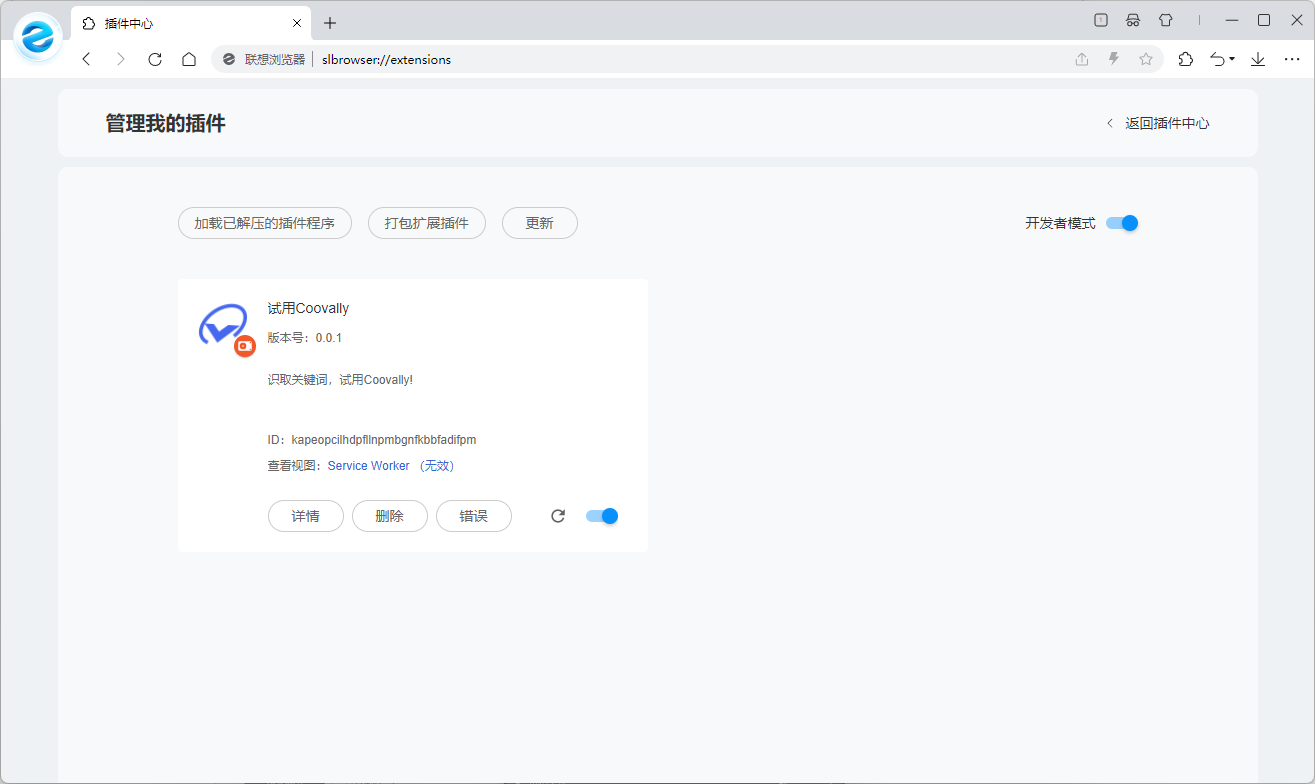
Task: Click the 版本号：0.0.1 text
Action: tap(305, 338)
